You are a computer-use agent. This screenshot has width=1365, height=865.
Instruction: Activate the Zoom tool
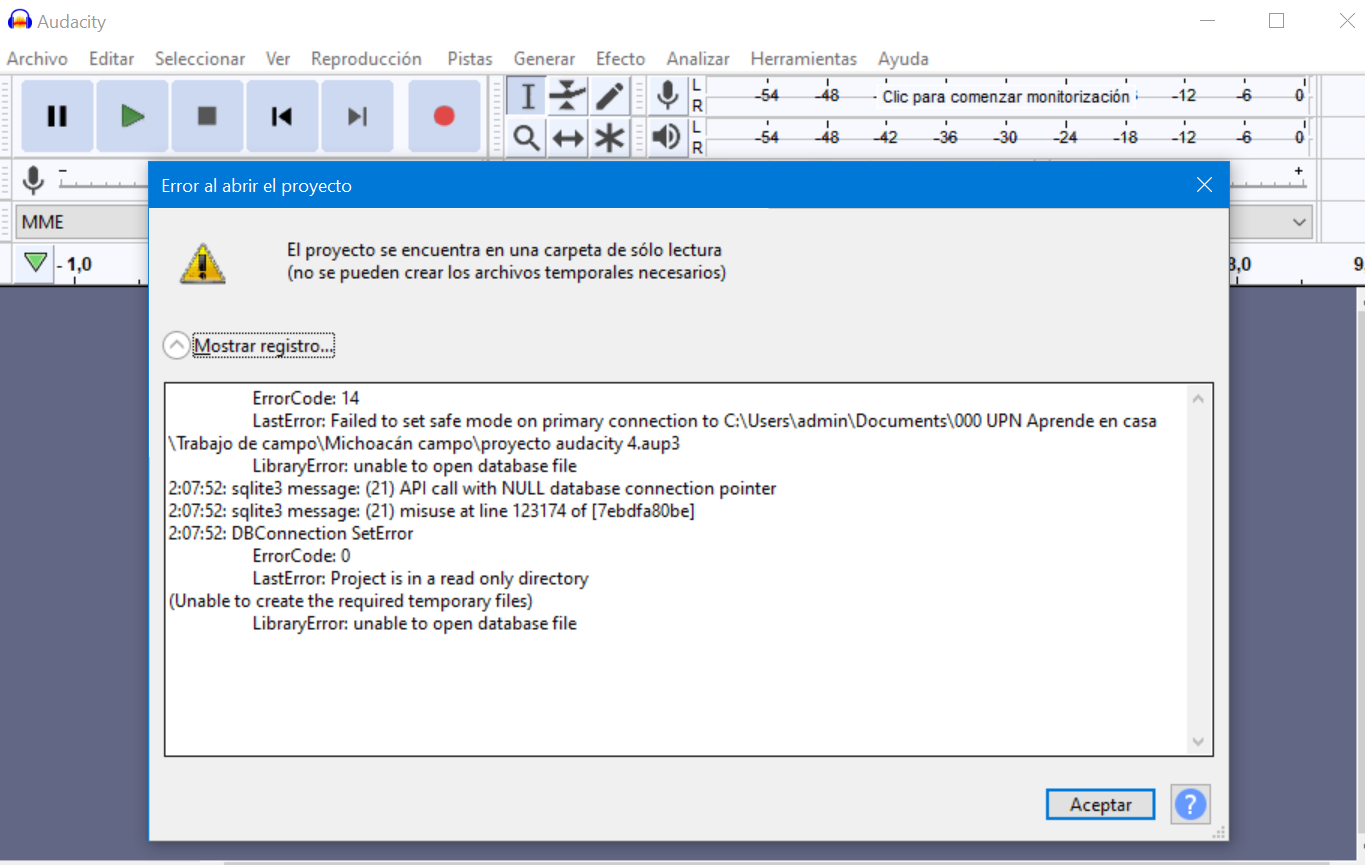point(526,137)
